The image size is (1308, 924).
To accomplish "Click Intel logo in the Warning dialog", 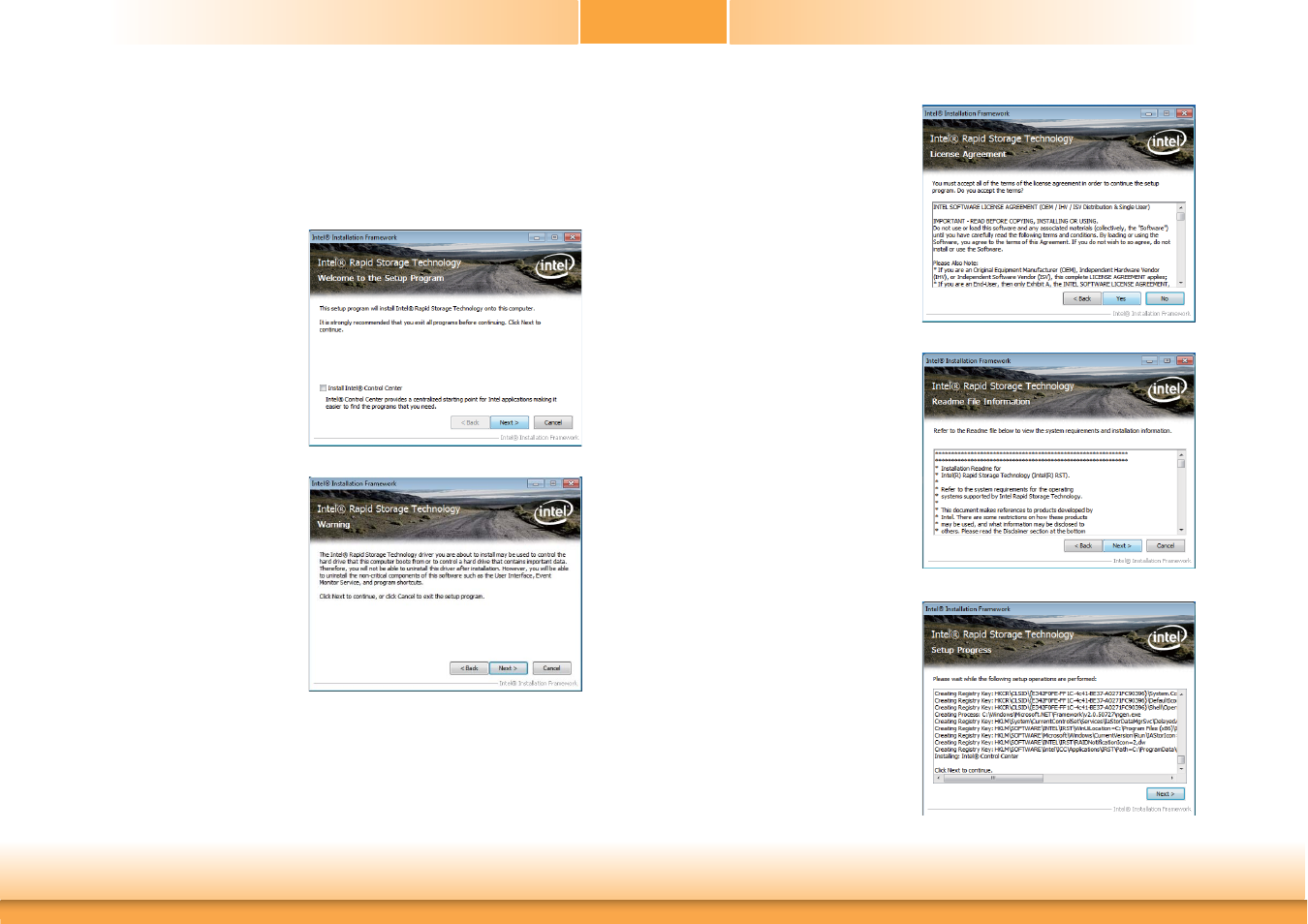I will (553, 511).
